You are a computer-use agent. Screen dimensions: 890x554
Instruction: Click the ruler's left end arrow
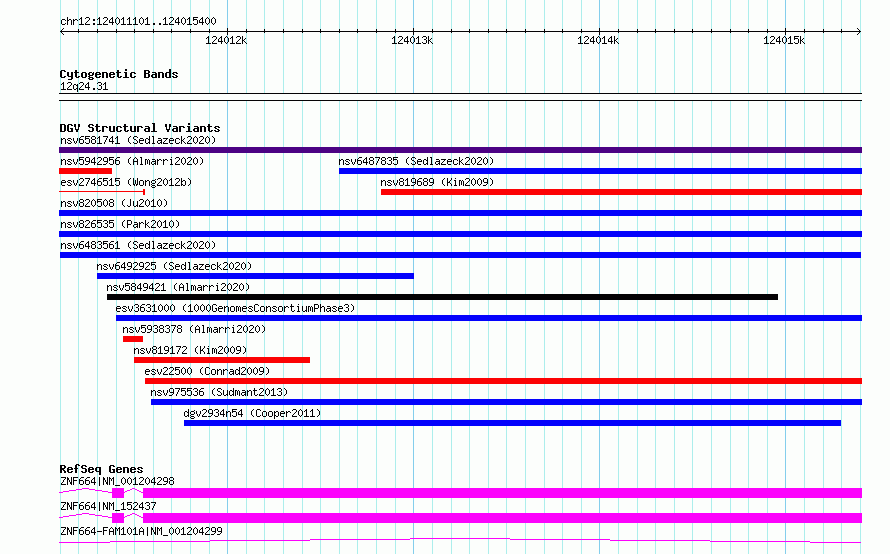point(62,32)
